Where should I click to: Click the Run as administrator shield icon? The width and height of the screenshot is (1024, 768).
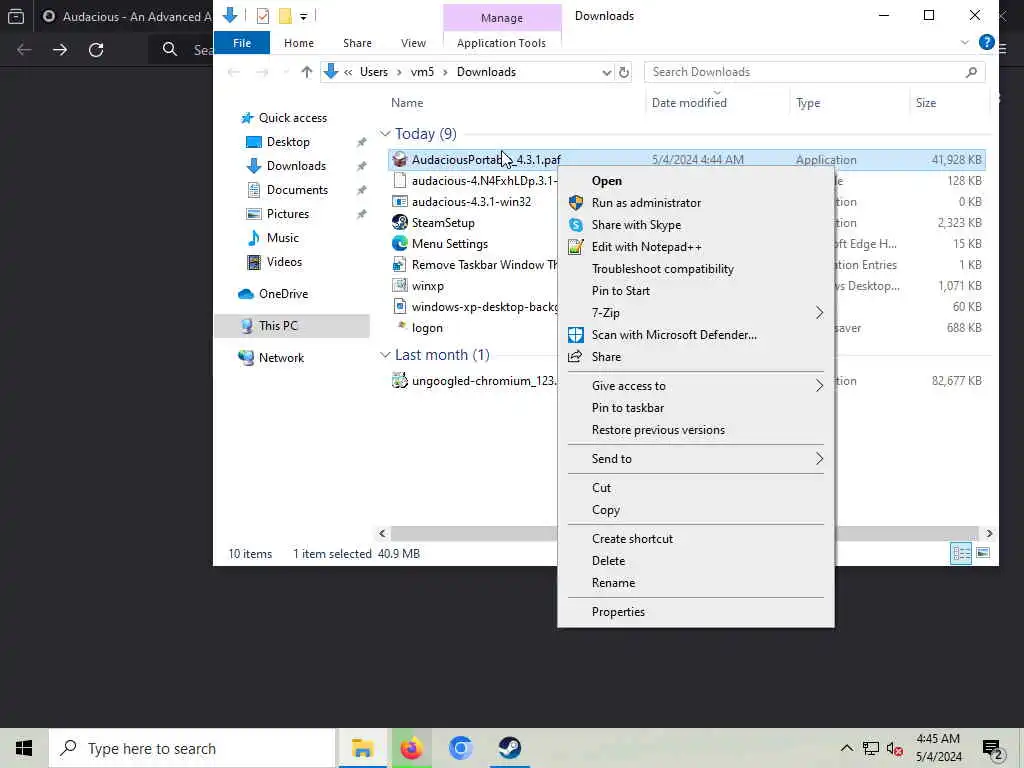(x=575, y=202)
